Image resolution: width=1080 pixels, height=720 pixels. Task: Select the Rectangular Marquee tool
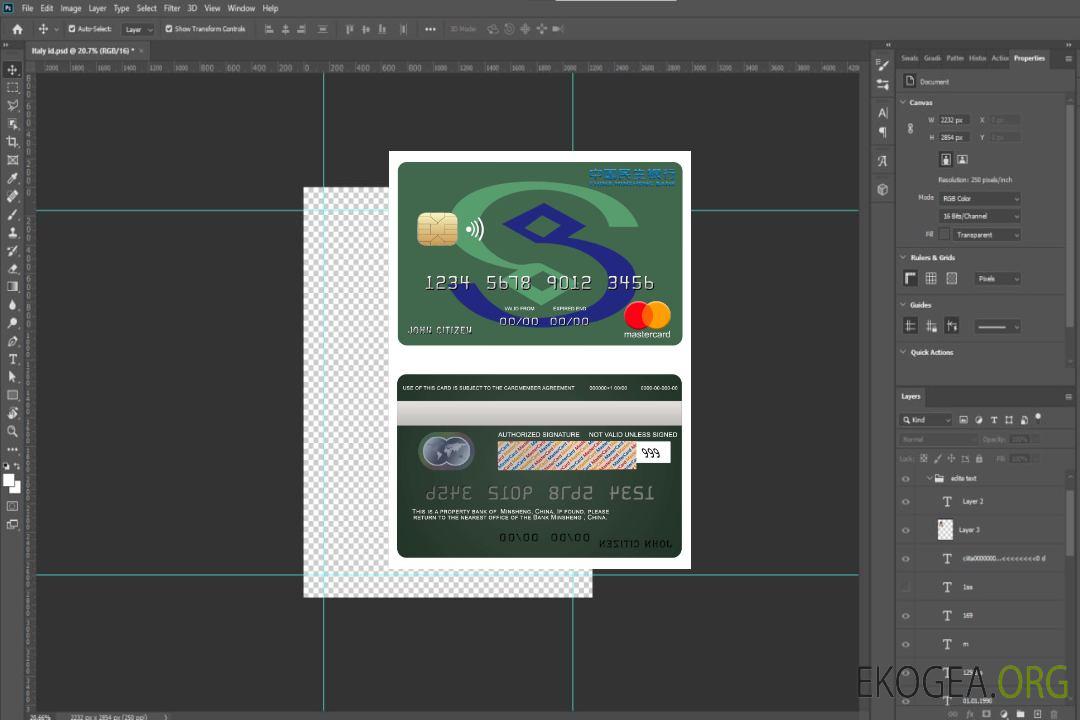(x=12, y=88)
